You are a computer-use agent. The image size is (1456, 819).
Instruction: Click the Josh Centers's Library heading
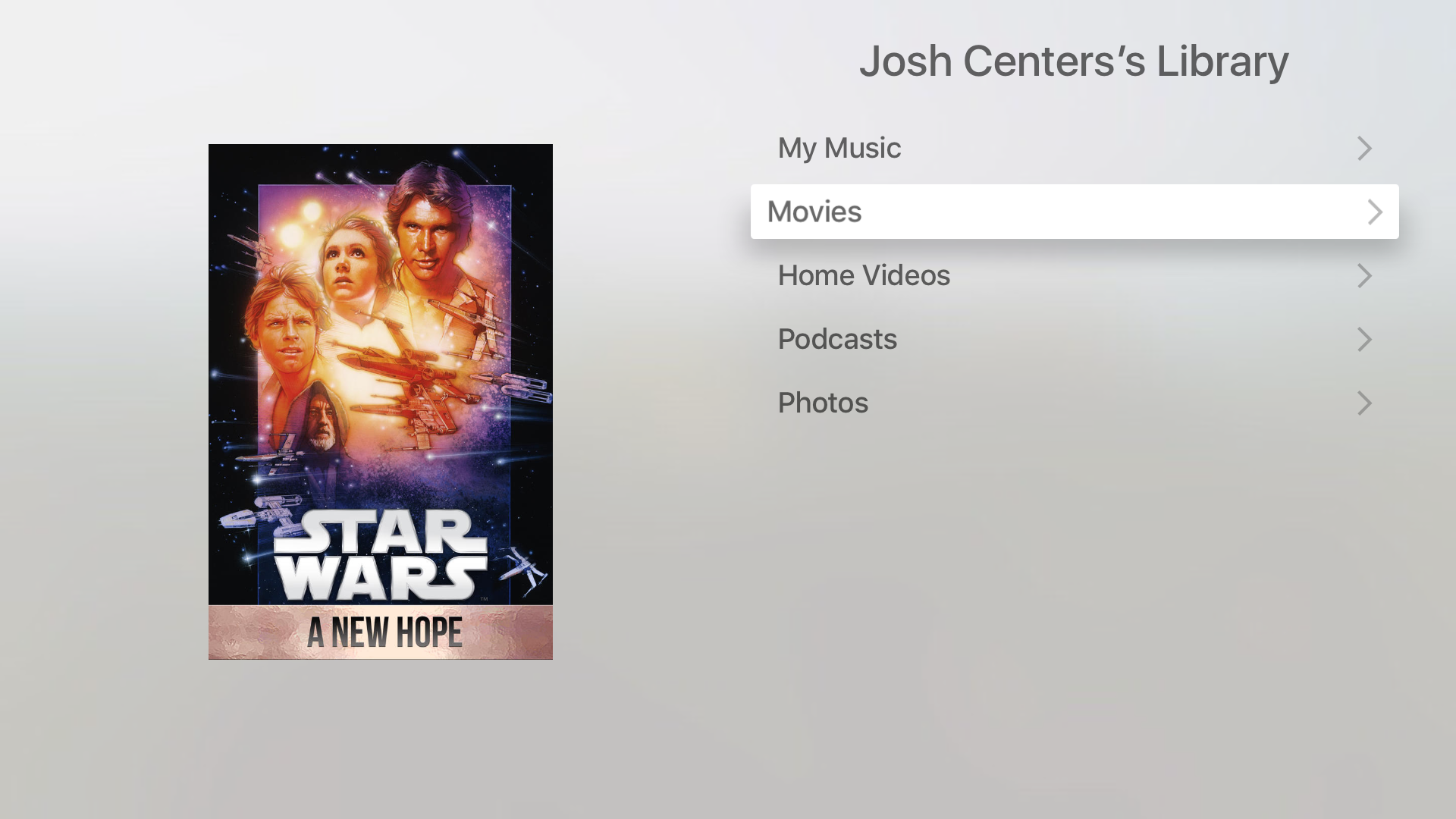click(x=1074, y=61)
